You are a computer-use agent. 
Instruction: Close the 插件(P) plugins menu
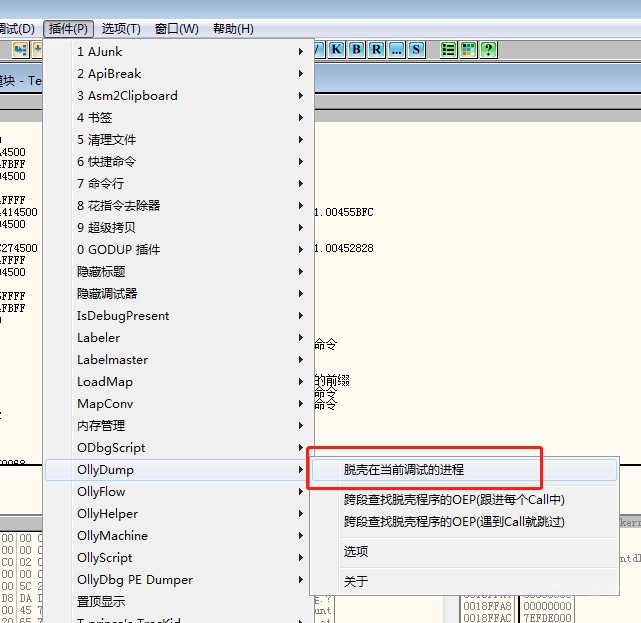tap(68, 29)
